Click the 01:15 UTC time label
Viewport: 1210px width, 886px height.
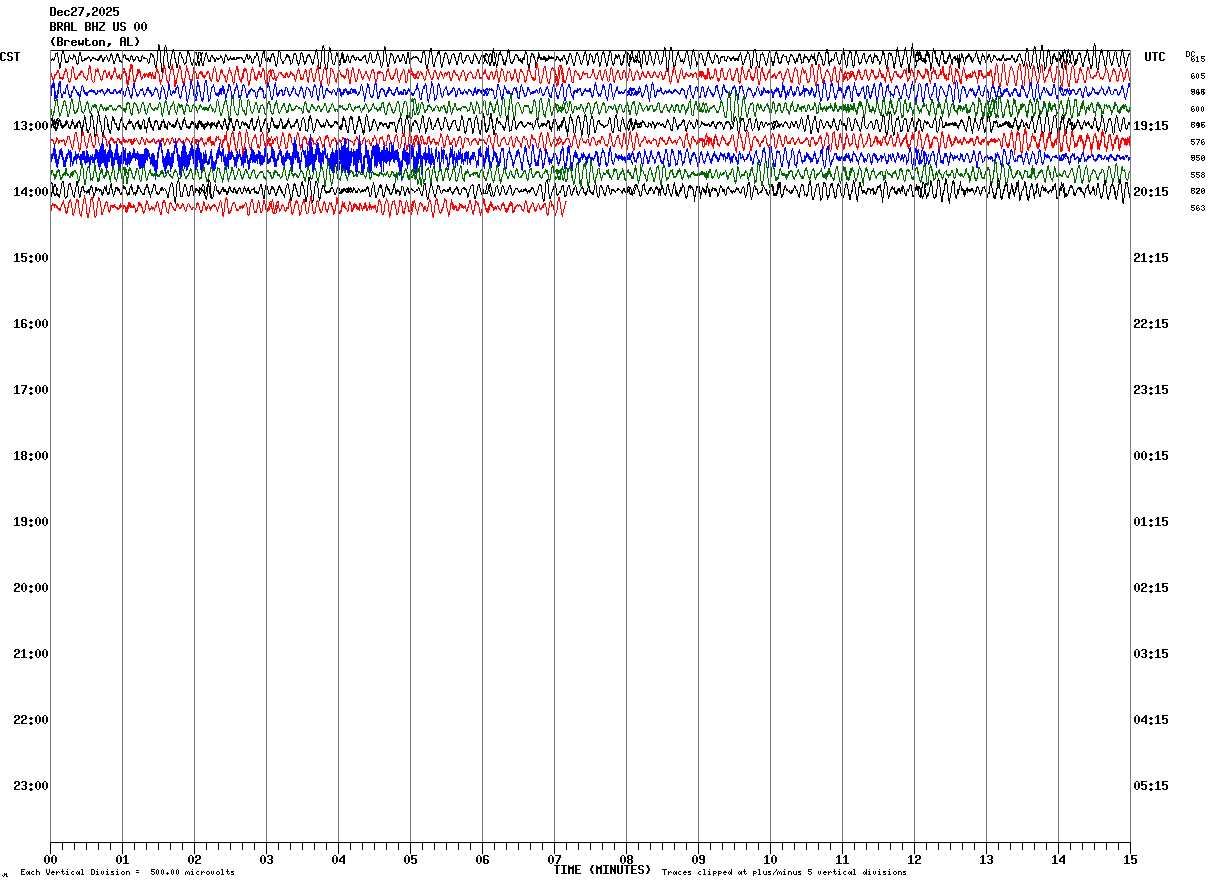[1151, 522]
